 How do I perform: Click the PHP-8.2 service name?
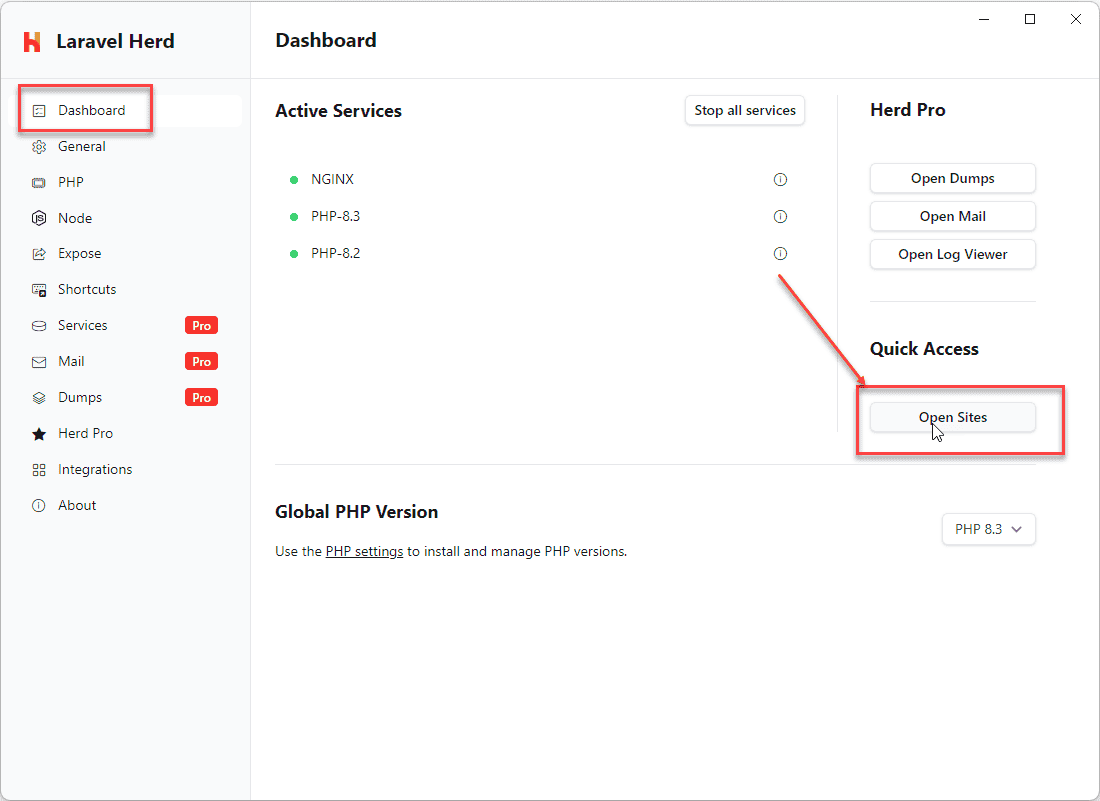point(335,254)
